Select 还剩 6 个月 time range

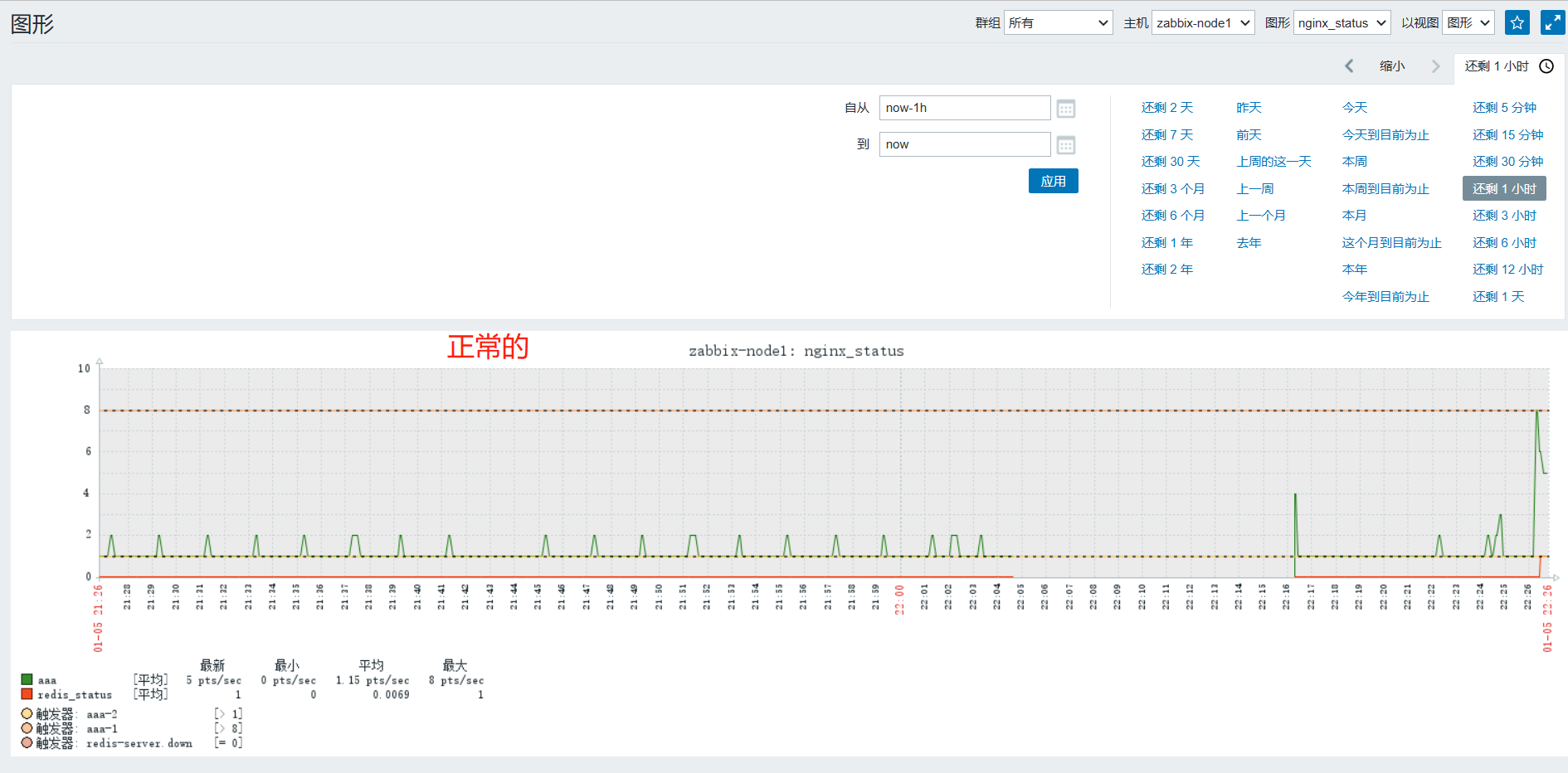[x=1173, y=216]
